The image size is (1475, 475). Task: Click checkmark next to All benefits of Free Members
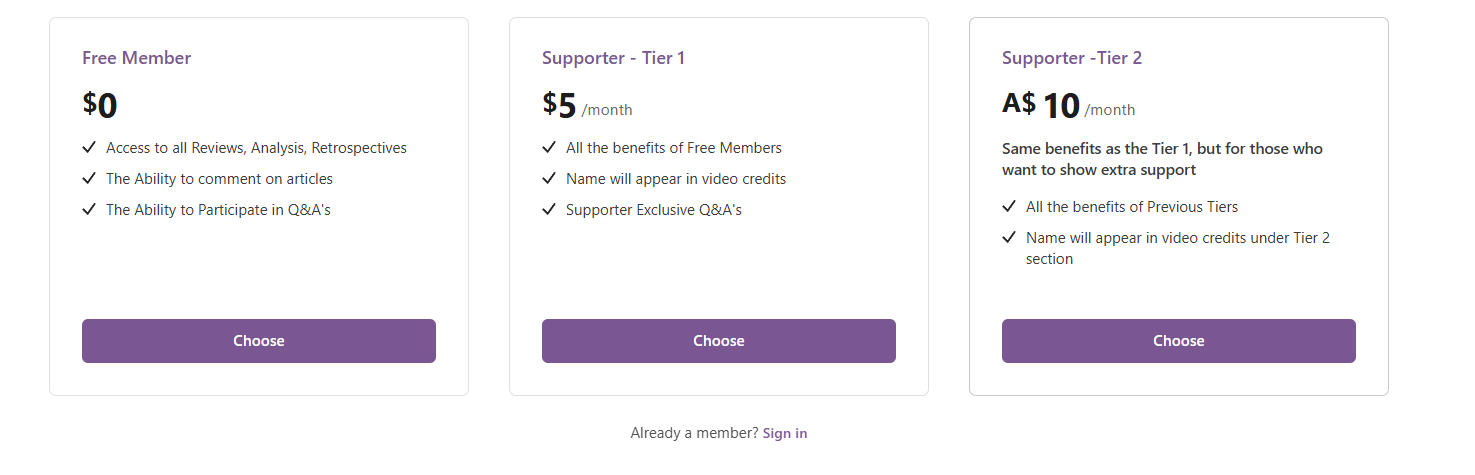[x=549, y=148]
